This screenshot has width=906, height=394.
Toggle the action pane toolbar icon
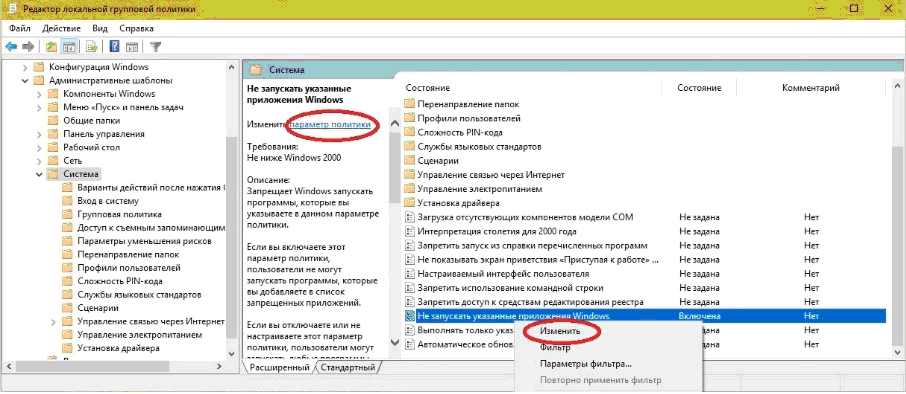pos(132,47)
